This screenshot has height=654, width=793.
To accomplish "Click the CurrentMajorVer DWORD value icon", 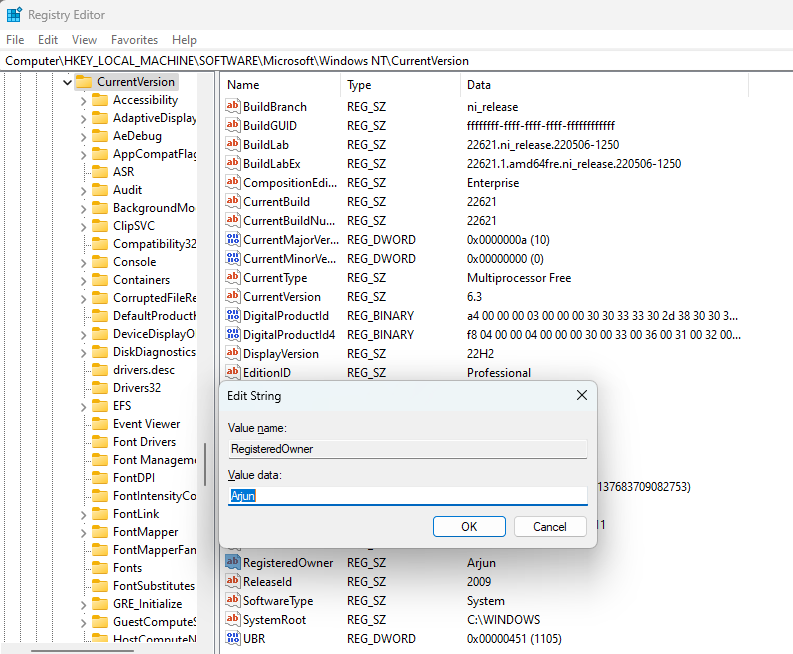I will (x=233, y=239).
